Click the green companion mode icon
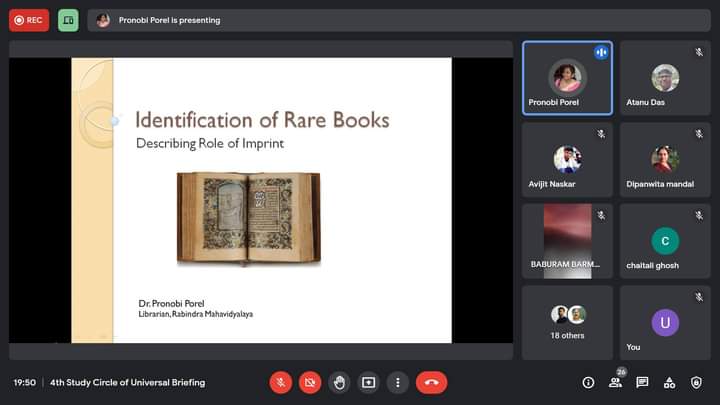The image size is (720, 405). [x=68, y=20]
